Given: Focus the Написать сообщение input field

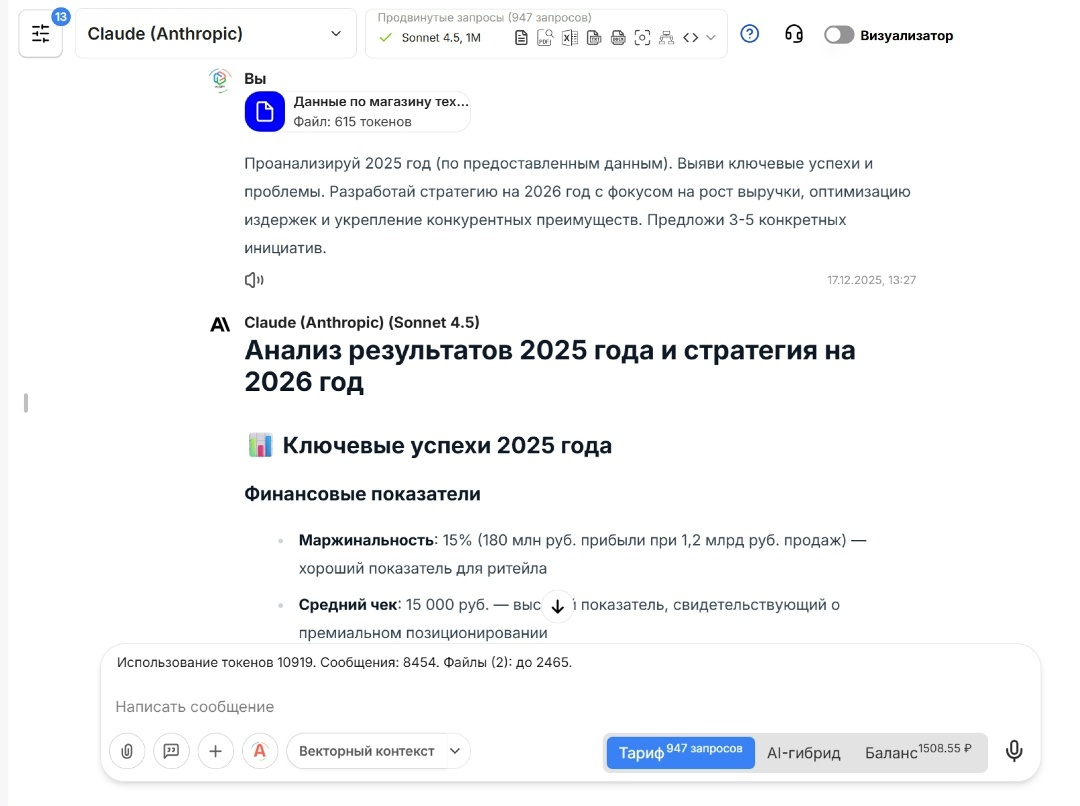Looking at the screenshot, I should 570,707.
